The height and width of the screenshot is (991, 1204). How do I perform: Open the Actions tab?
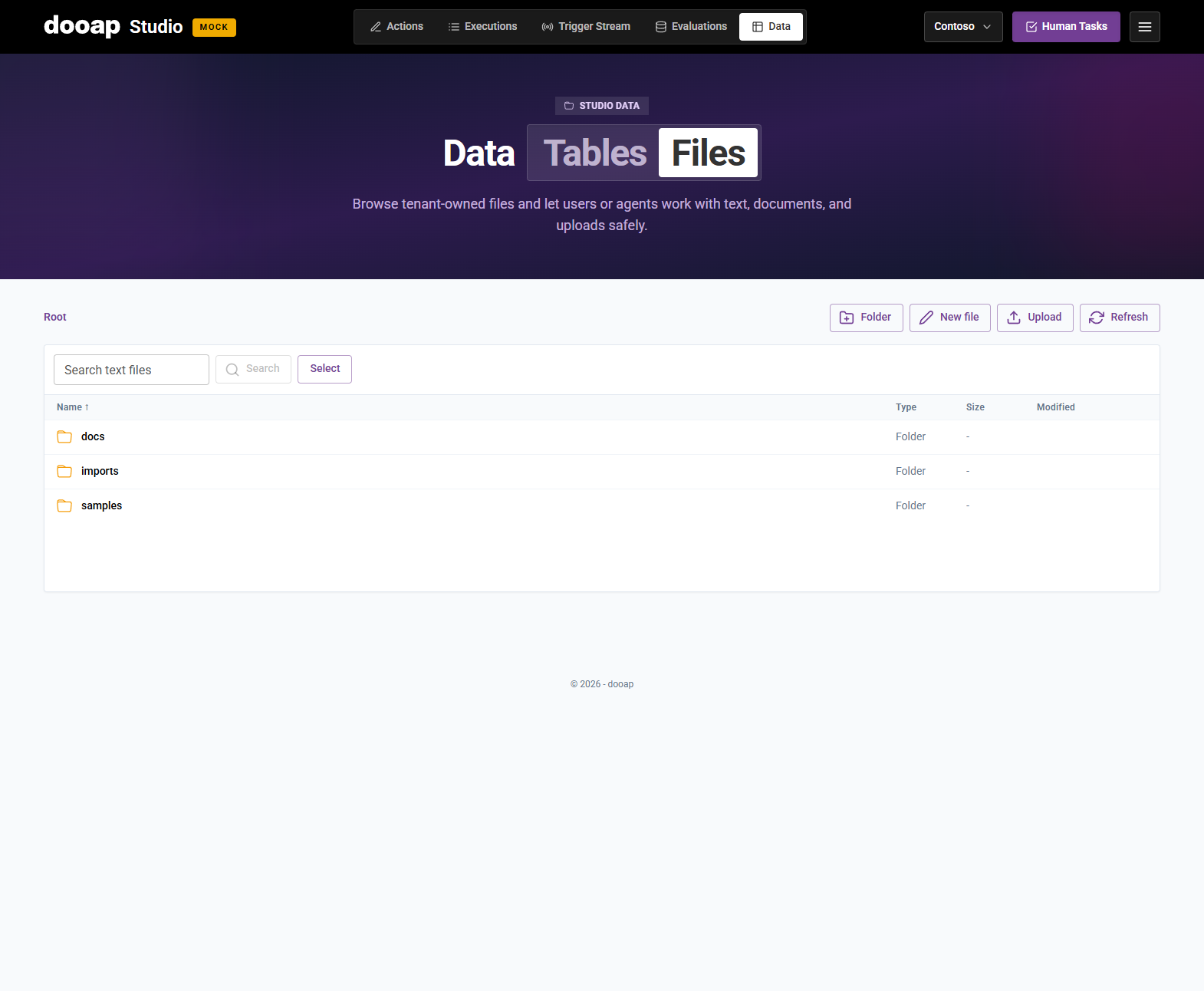396,27
